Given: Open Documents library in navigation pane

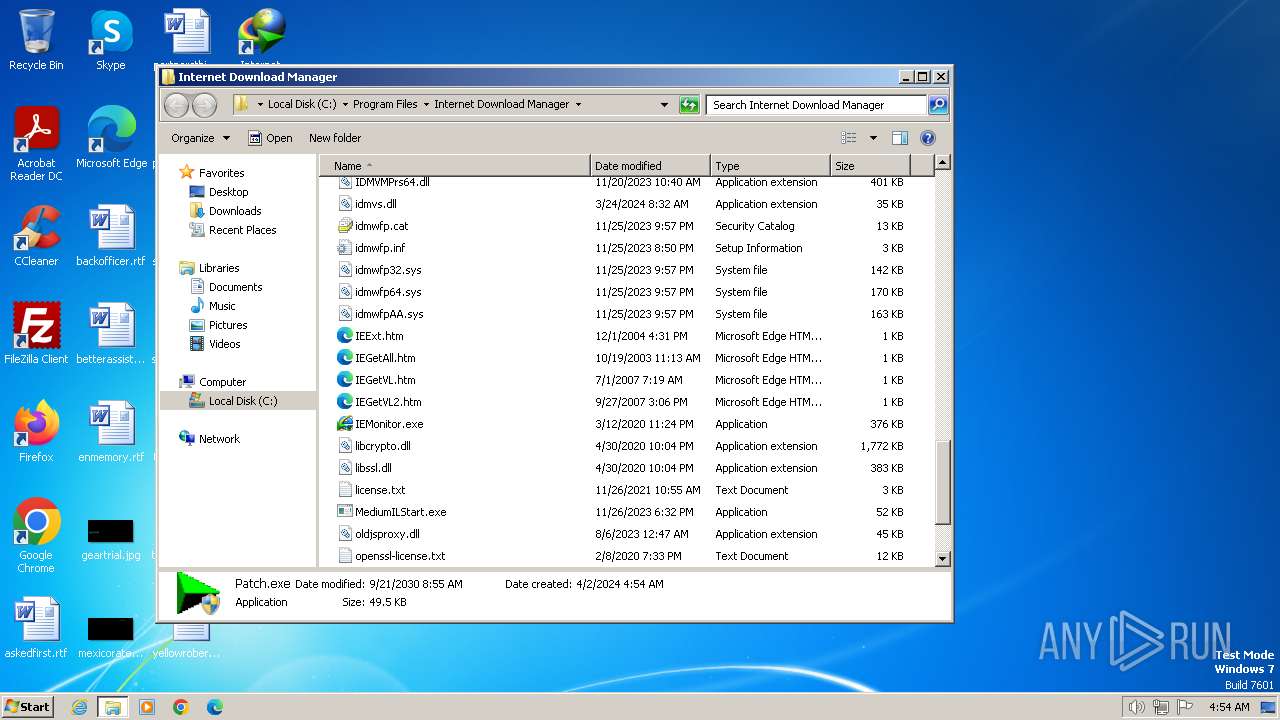Looking at the screenshot, I should point(235,287).
